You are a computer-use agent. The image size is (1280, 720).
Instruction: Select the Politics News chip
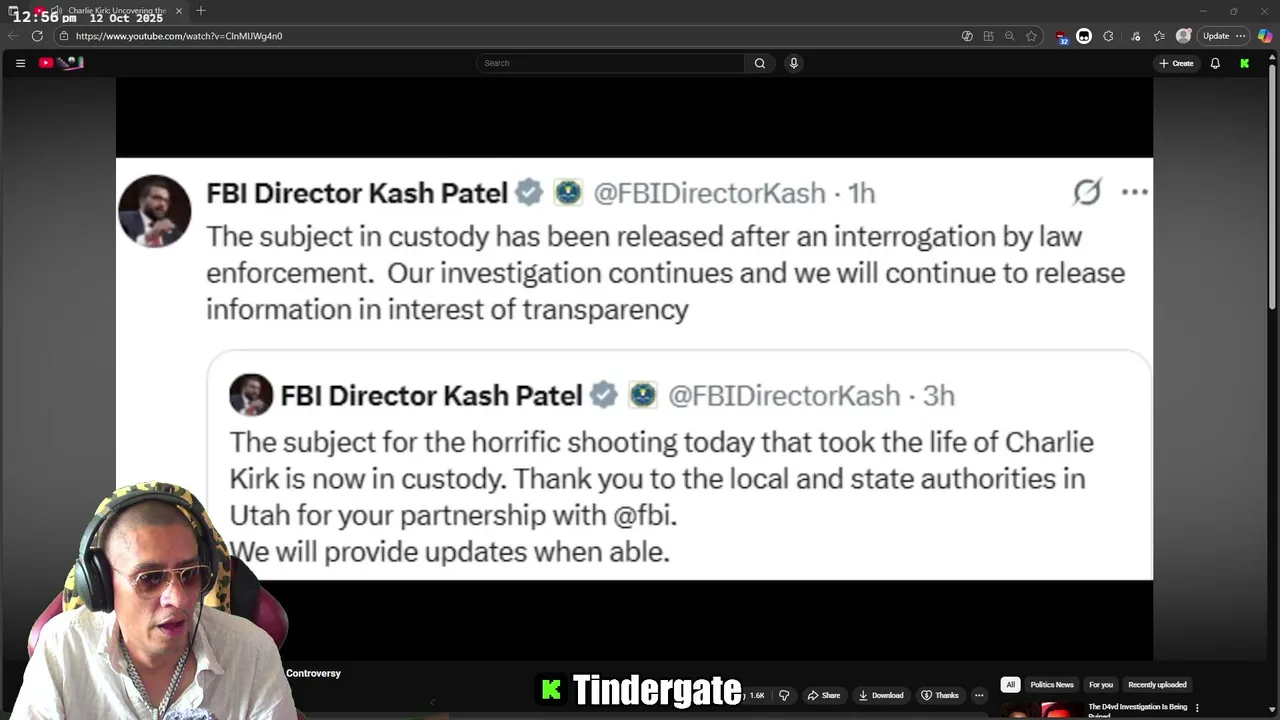point(1052,685)
